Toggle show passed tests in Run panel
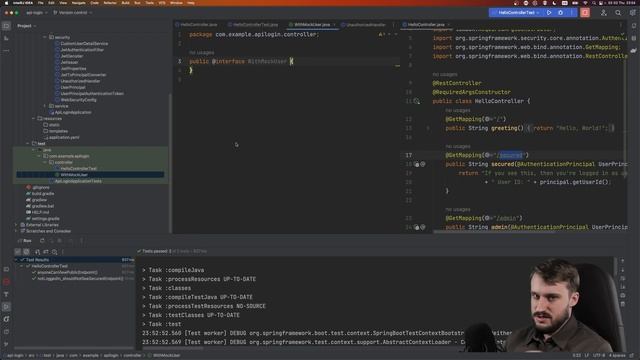Image resolution: width=640 pixels, height=360 pixels. click(x=18, y=252)
